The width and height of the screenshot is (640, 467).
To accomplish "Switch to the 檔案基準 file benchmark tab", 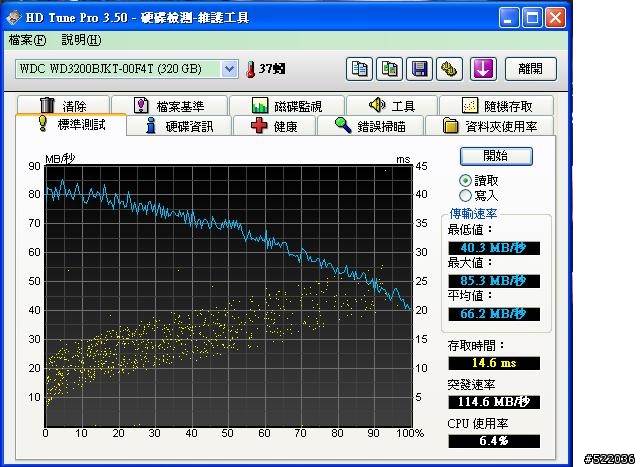I will (x=169, y=105).
